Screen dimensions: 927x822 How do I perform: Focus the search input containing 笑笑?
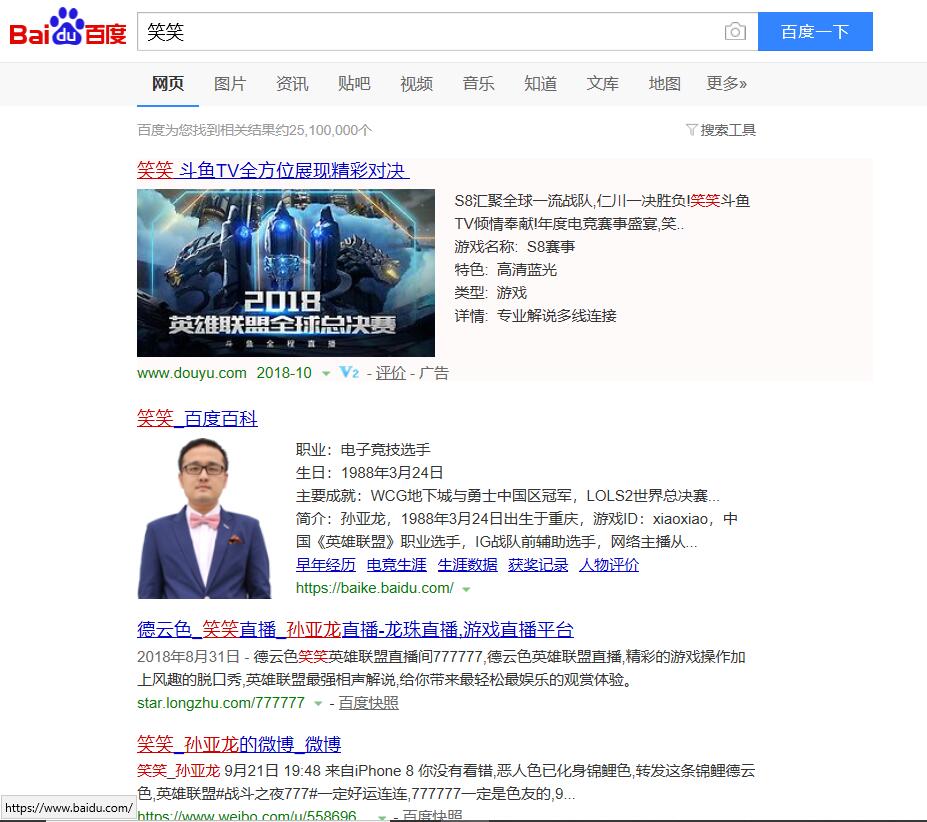[x=448, y=31]
